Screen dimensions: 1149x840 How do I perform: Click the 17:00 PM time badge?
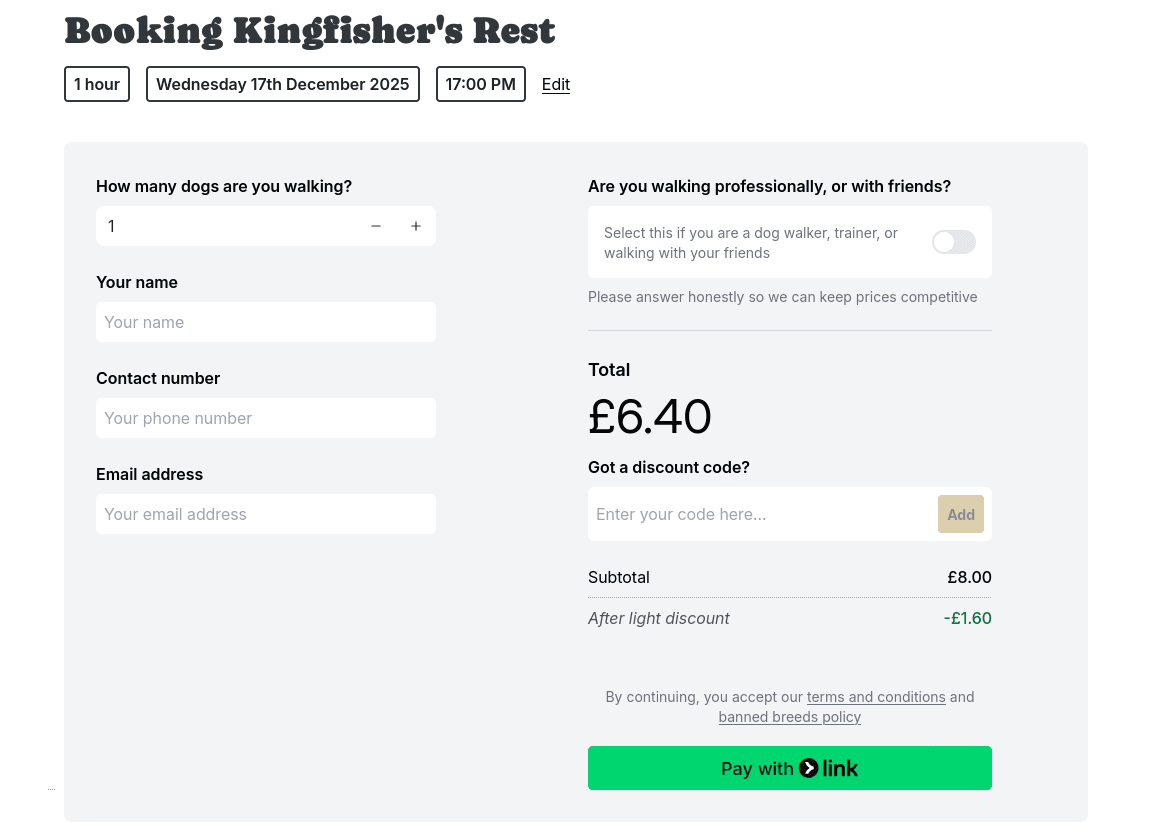pyautogui.click(x=481, y=84)
